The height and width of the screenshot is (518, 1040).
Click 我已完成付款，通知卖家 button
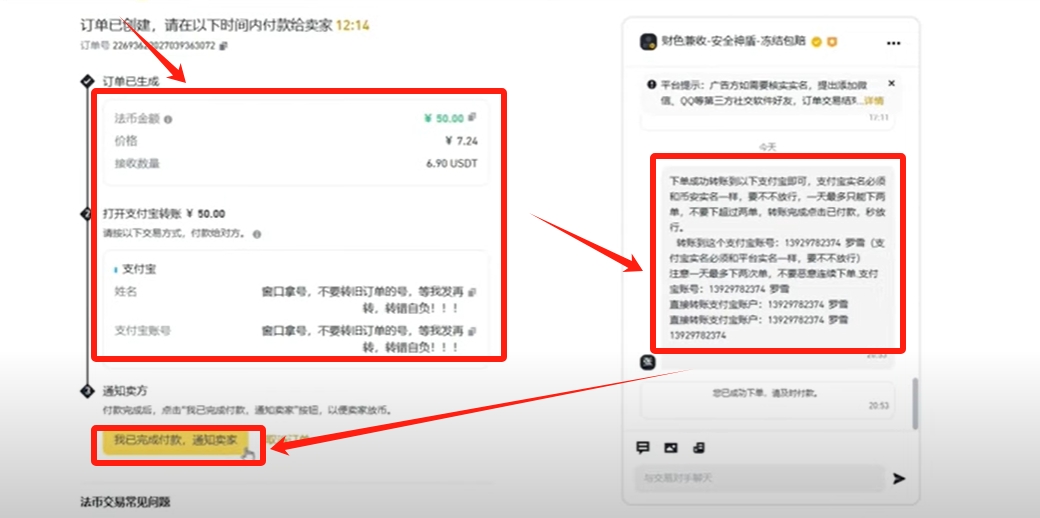(x=176, y=440)
